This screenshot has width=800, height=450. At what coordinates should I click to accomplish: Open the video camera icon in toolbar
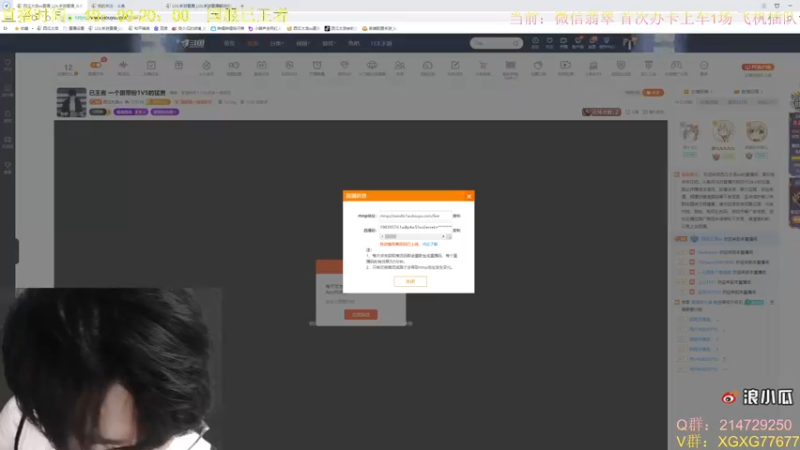234,65
